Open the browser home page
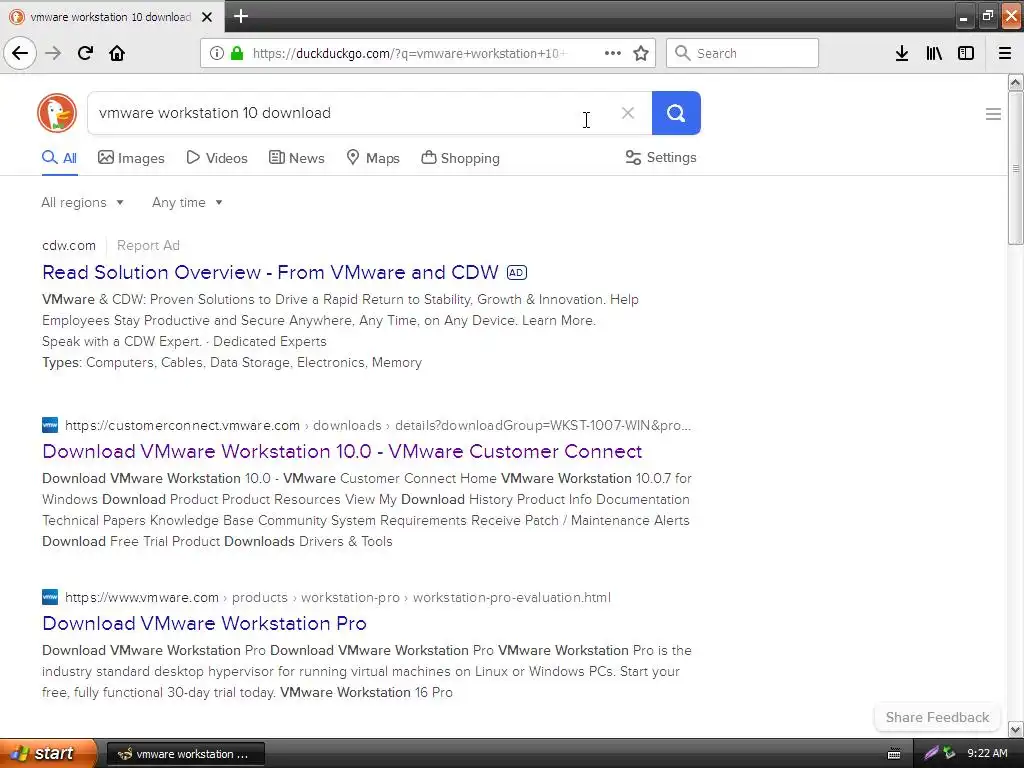Viewport: 1024px width, 768px height. (x=117, y=53)
